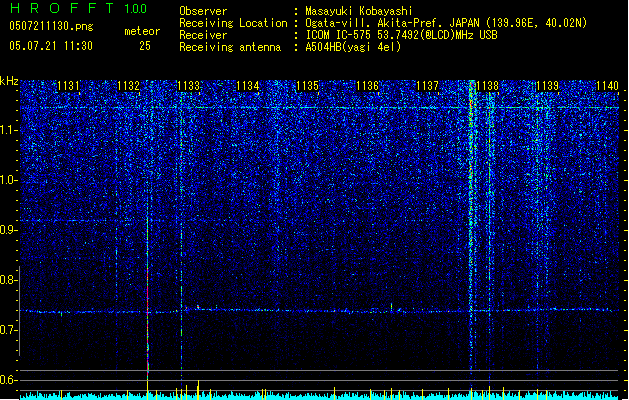The image size is (629, 400).
Task: Click the 1134 time marker
Action: 248,86
